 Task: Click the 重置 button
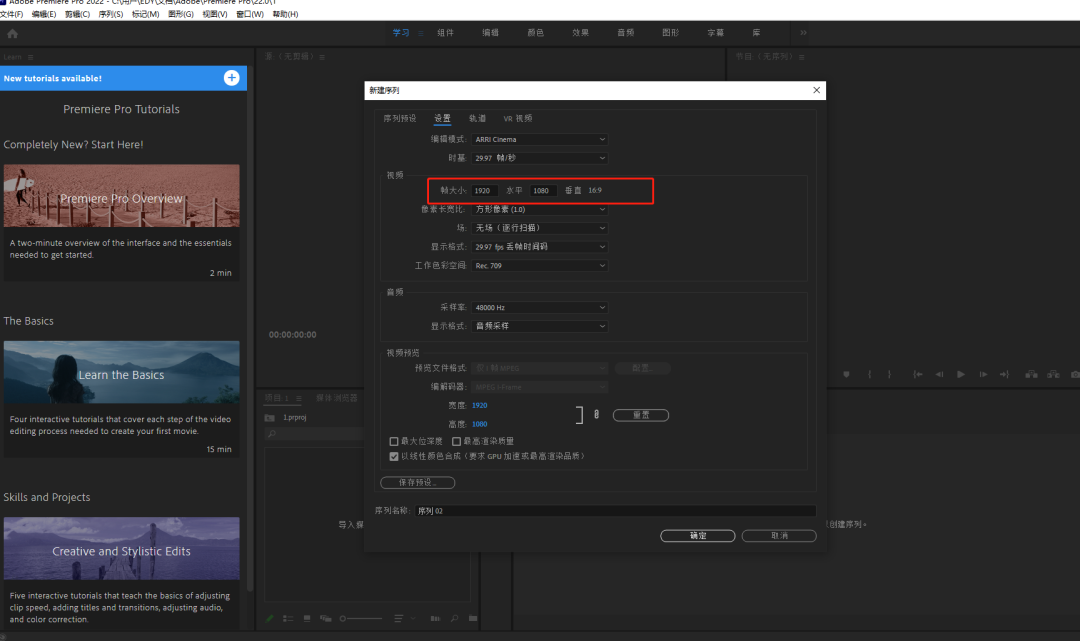pyautogui.click(x=641, y=415)
